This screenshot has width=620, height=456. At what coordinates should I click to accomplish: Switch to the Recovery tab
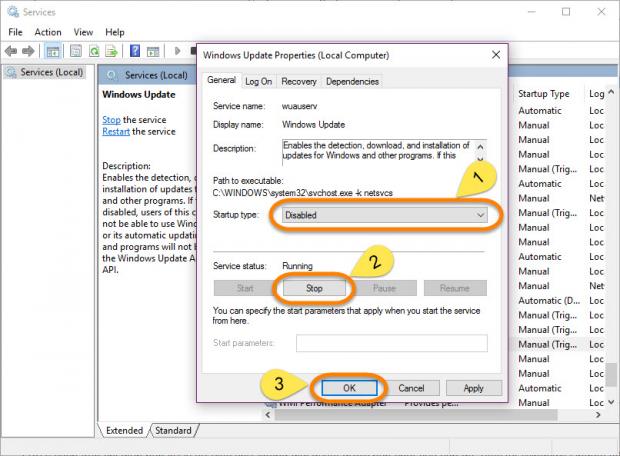[299, 81]
